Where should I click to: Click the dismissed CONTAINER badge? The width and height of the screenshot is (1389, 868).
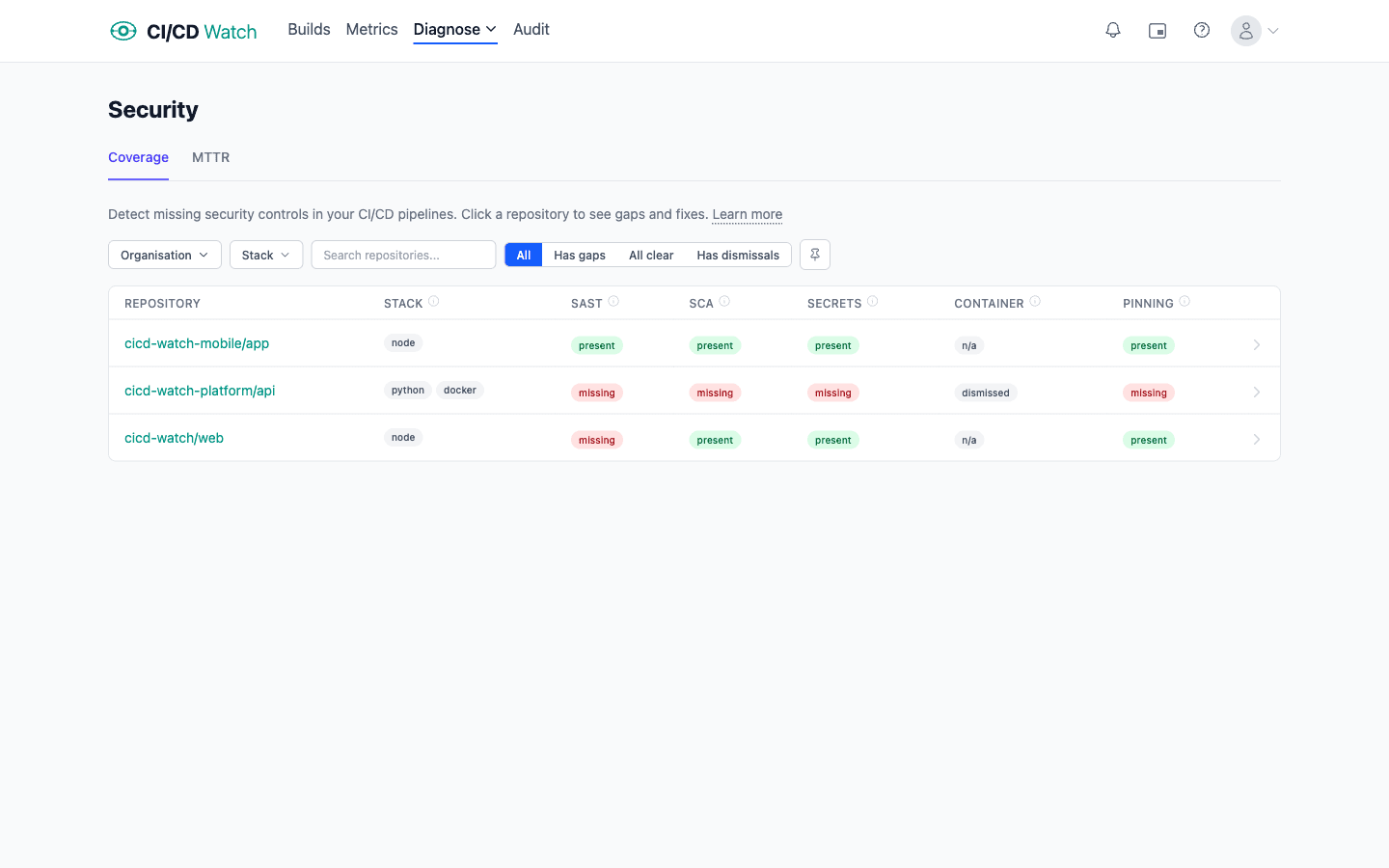coord(986,393)
